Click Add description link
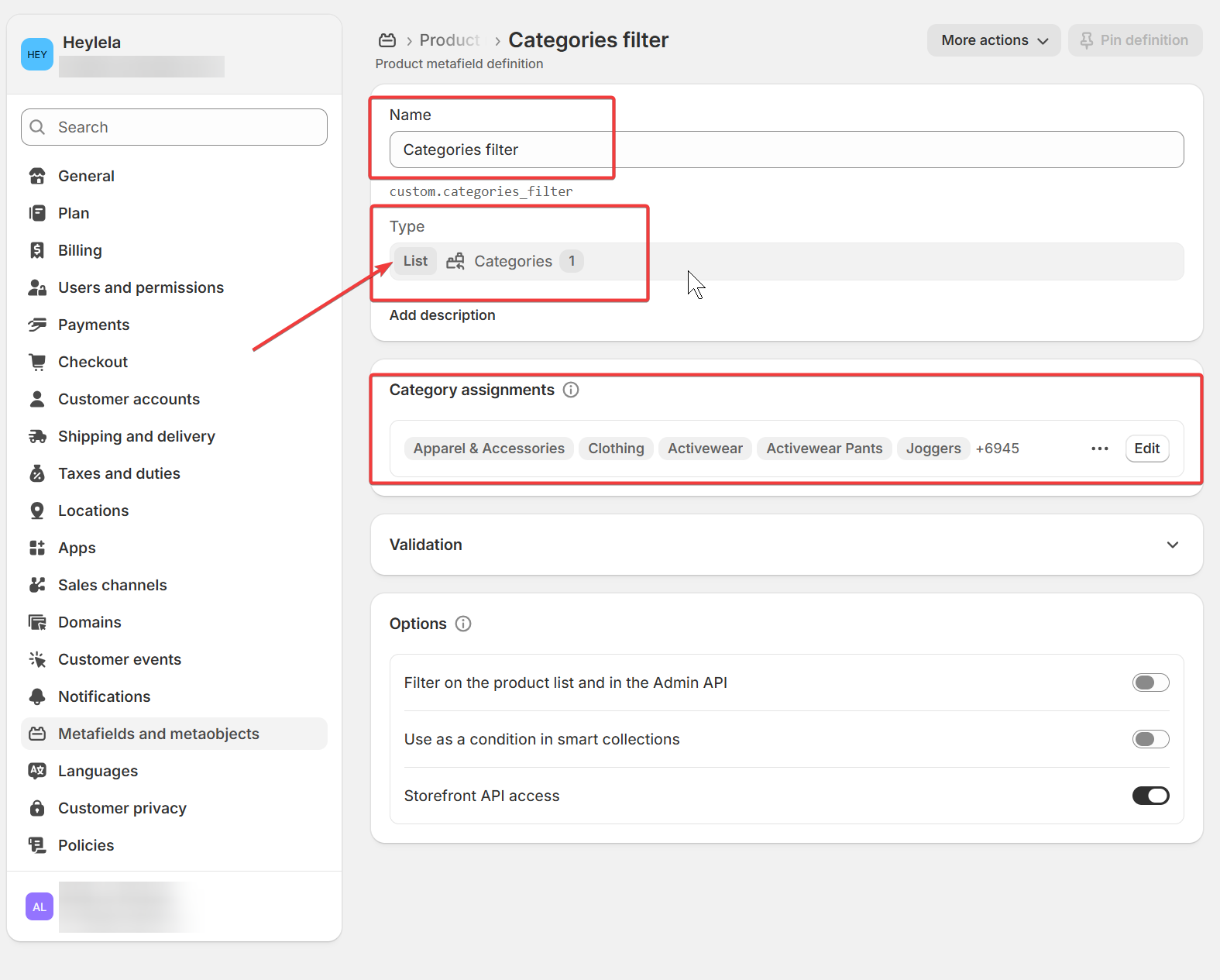Screen dimensions: 1220x980 tap(442, 315)
